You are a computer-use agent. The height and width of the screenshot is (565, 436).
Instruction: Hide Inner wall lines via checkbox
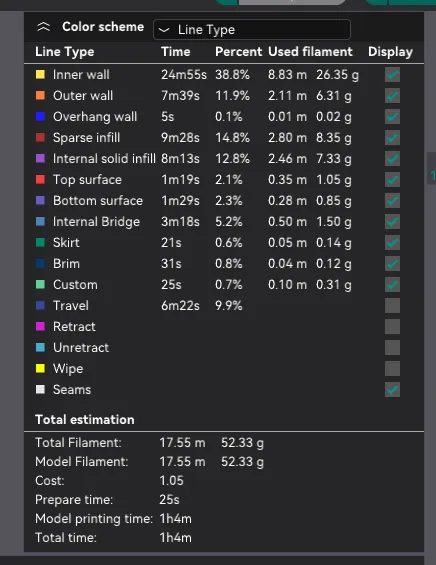tap(392, 75)
